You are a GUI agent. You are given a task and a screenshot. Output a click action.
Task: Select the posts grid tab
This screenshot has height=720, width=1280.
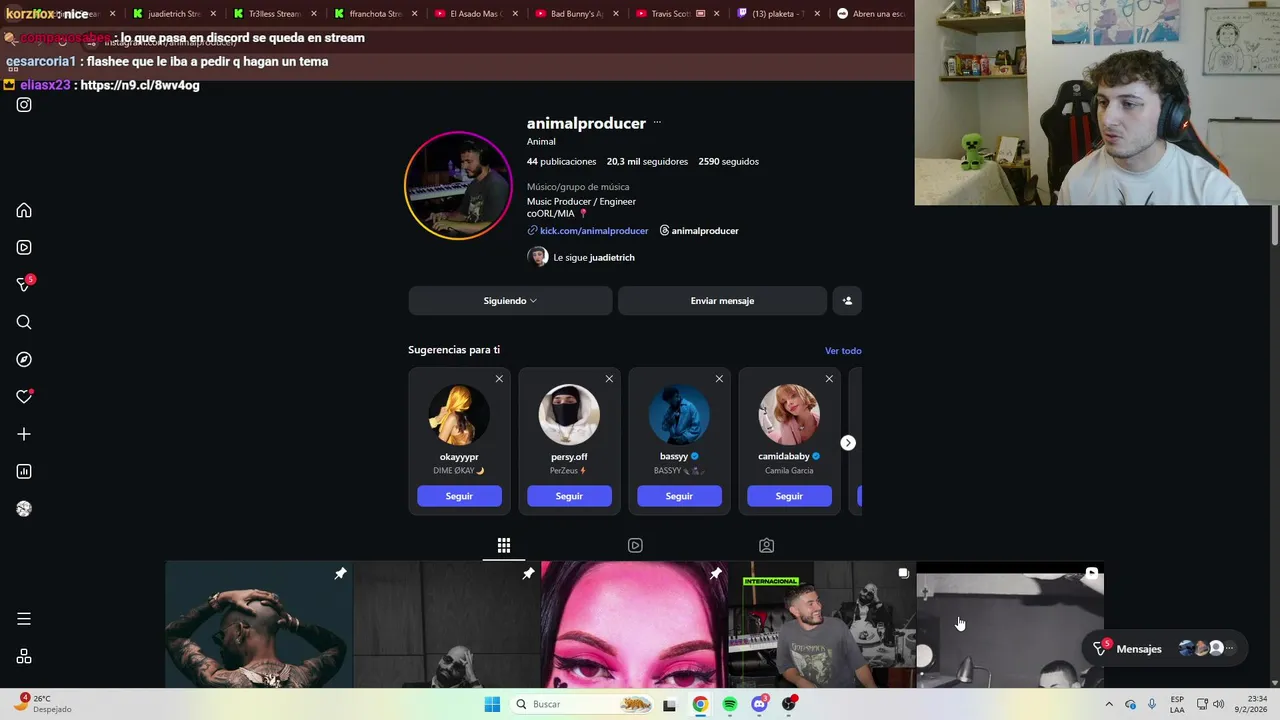point(504,545)
